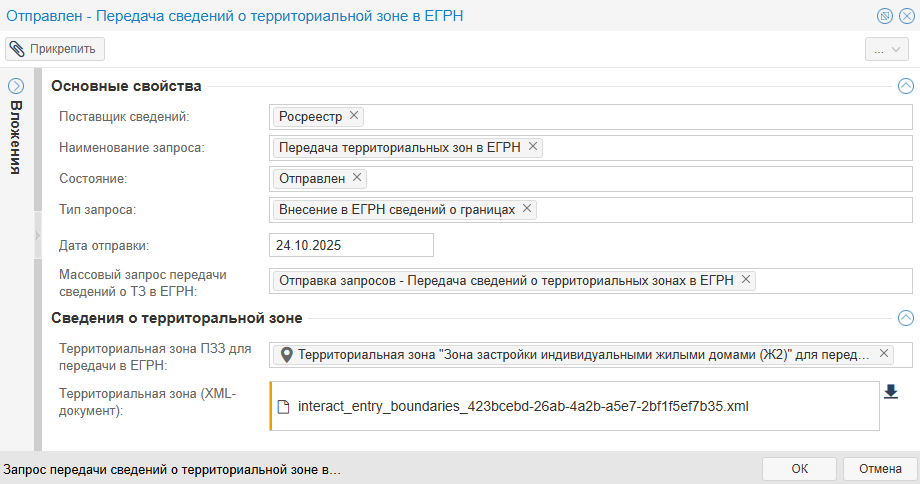The image size is (920, 484).
Task: Remove the territorial zone Ж2 tag
Action: click(x=884, y=354)
